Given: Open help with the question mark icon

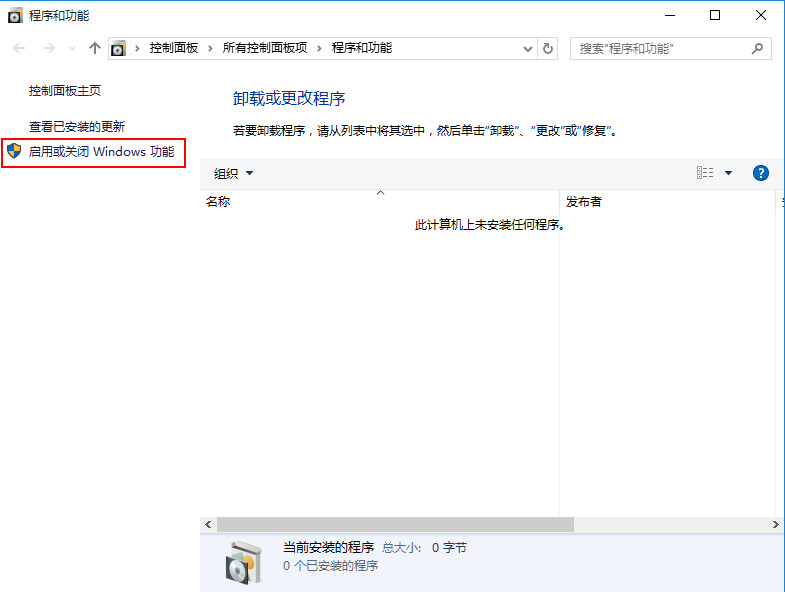Looking at the screenshot, I should (x=760, y=173).
